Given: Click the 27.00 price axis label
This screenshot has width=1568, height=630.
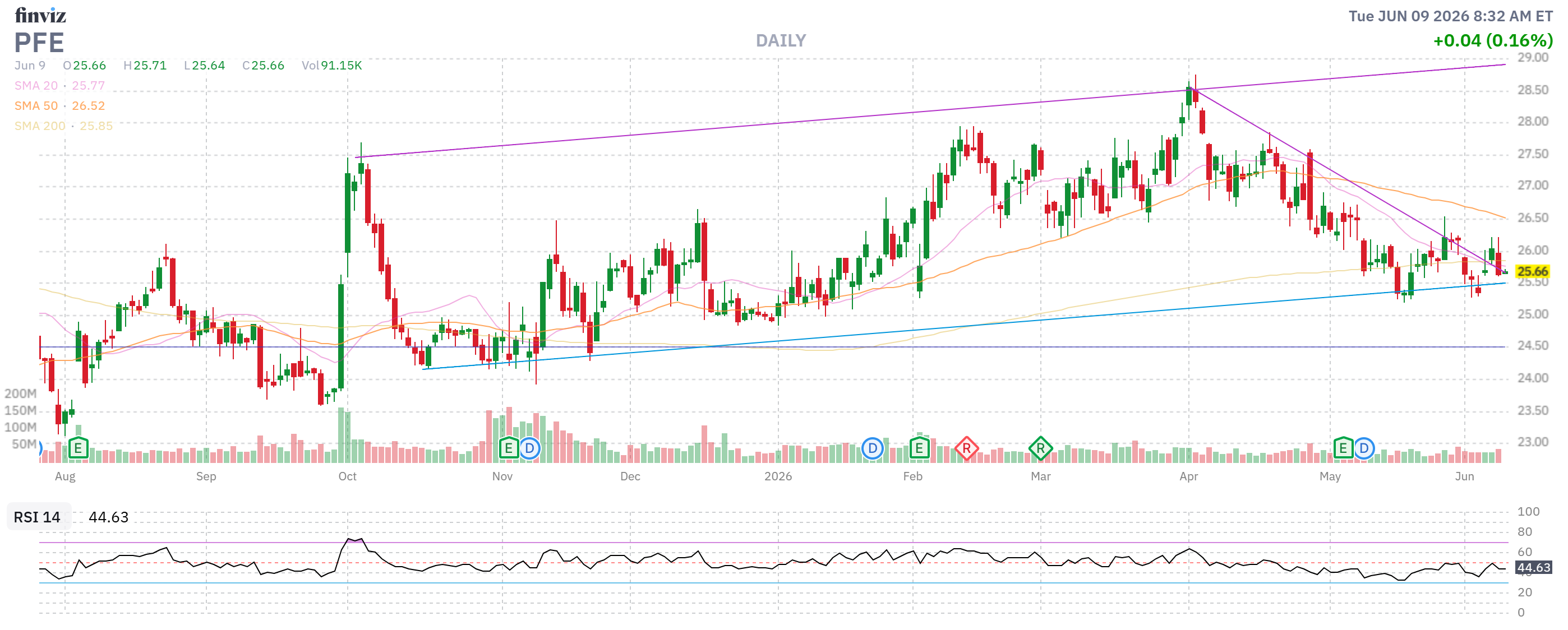Looking at the screenshot, I should (1533, 186).
